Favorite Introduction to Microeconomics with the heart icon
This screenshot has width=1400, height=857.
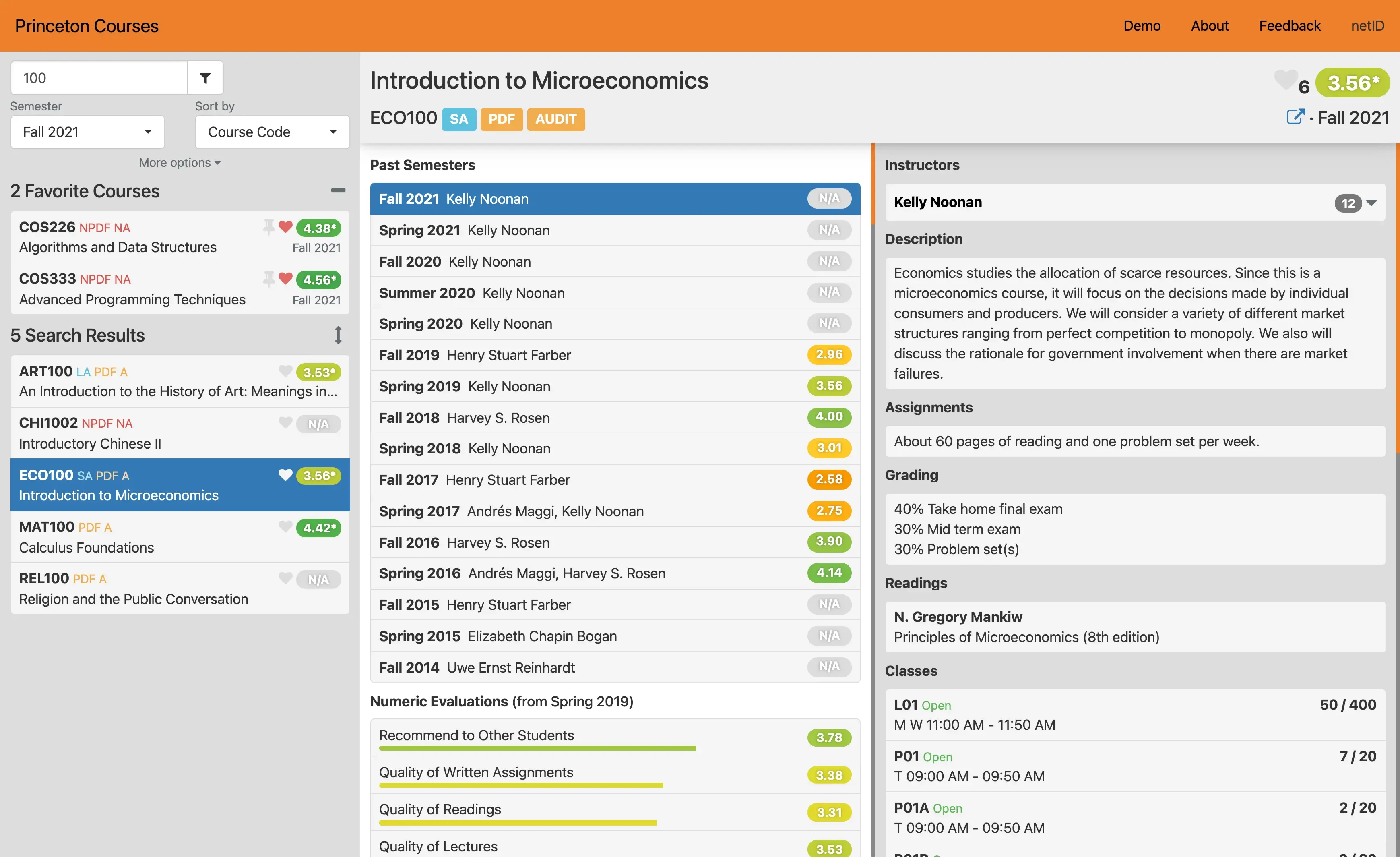tap(285, 475)
